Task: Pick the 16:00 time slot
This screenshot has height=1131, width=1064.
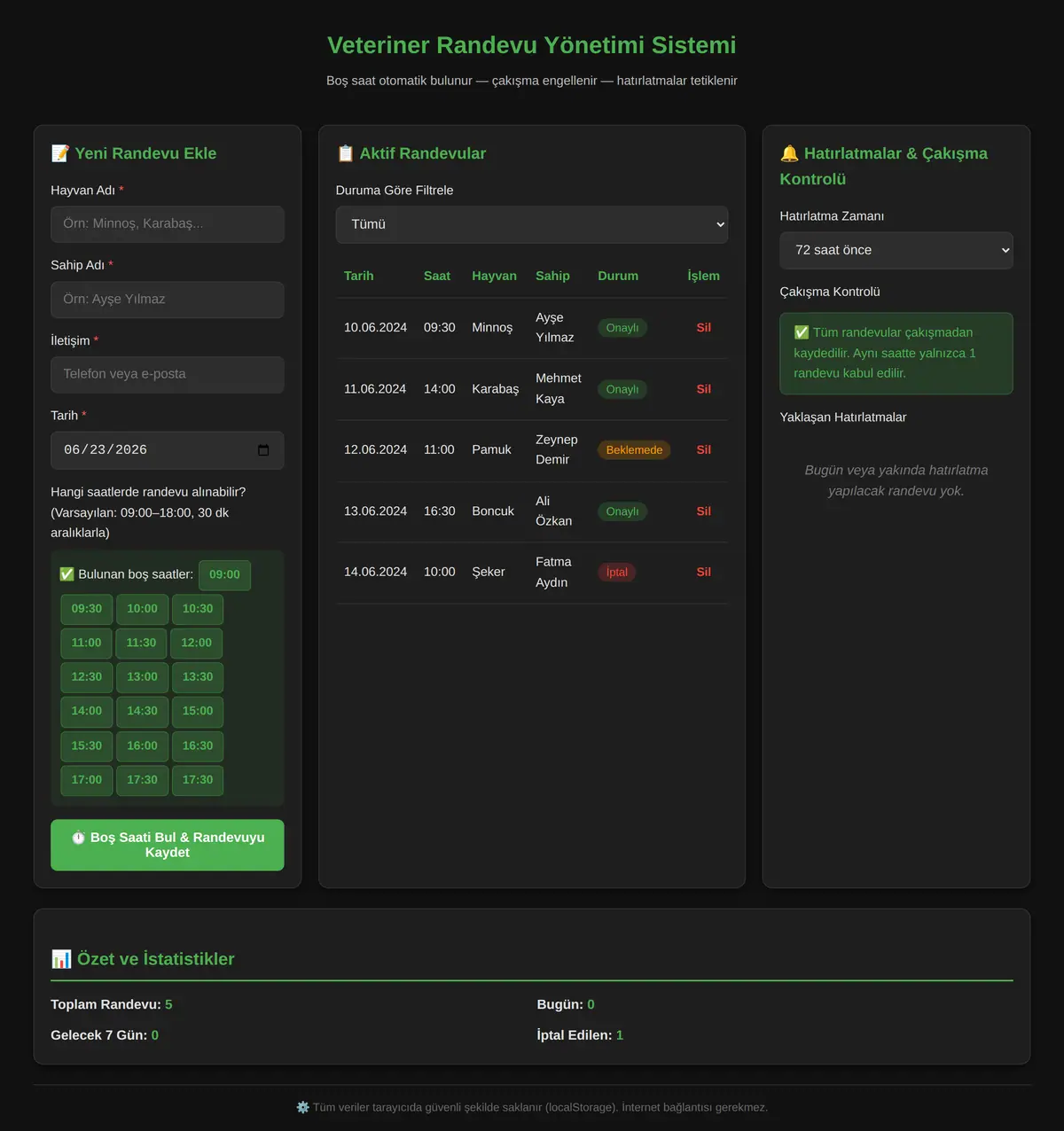Action: pos(142,746)
